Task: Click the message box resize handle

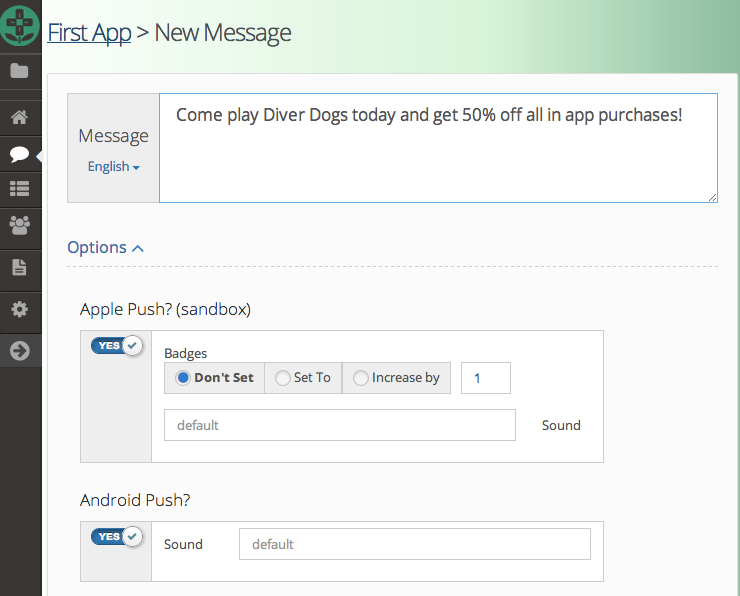Action: tap(713, 198)
